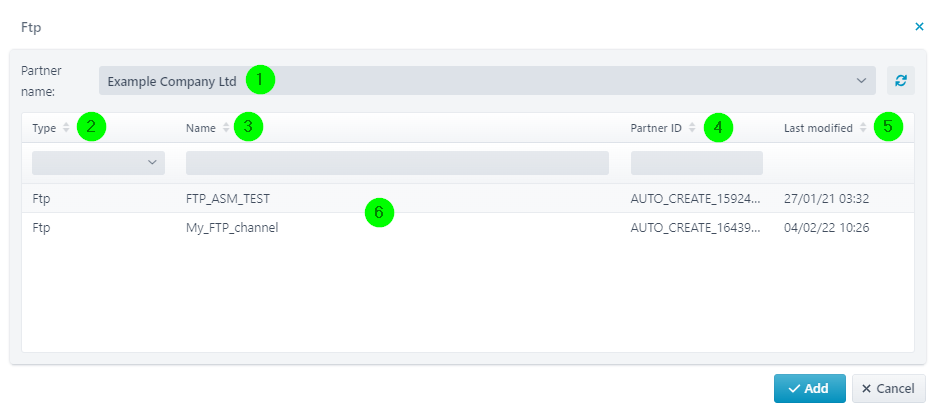Click the refresh icon beside Partner name

click(x=901, y=81)
